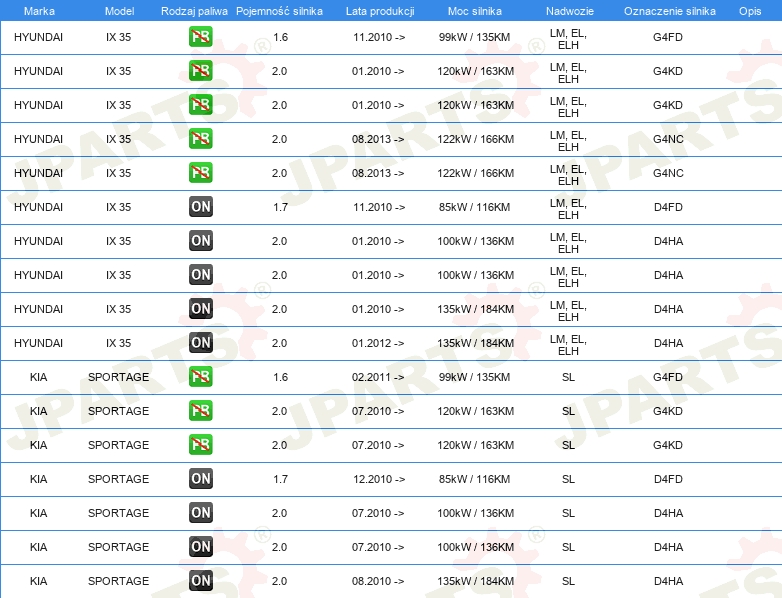The width and height of the screenshot is (782, 598).
Task: Select the Lata produkcji column header
Action: [x=379, y=10]
